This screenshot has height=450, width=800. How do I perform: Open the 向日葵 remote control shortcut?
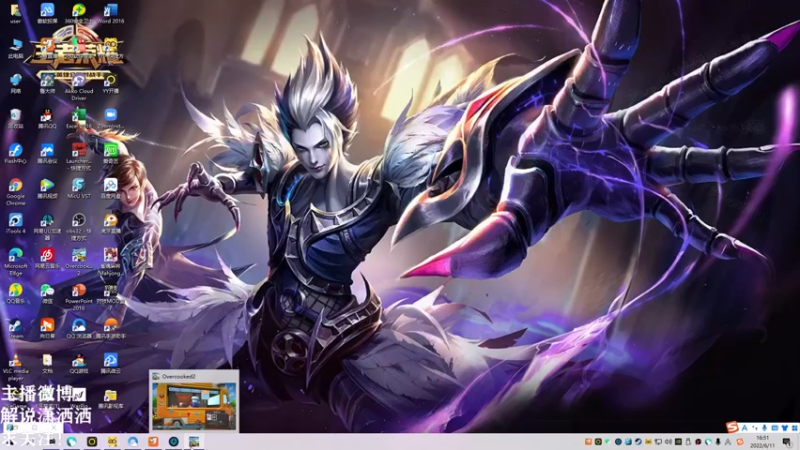pos(47,329)
